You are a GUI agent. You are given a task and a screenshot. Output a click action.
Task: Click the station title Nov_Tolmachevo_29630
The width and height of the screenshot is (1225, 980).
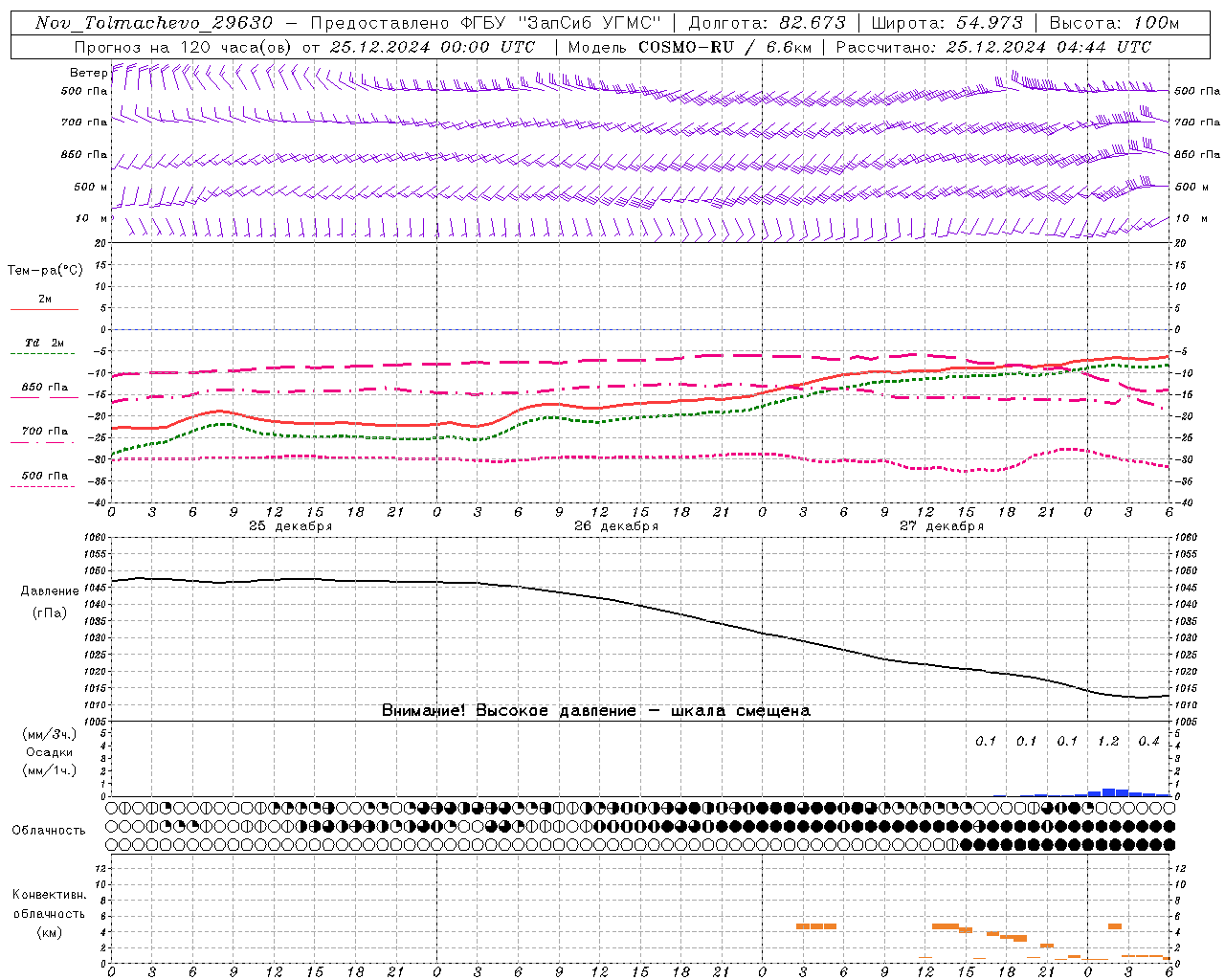tap(153, 23)
